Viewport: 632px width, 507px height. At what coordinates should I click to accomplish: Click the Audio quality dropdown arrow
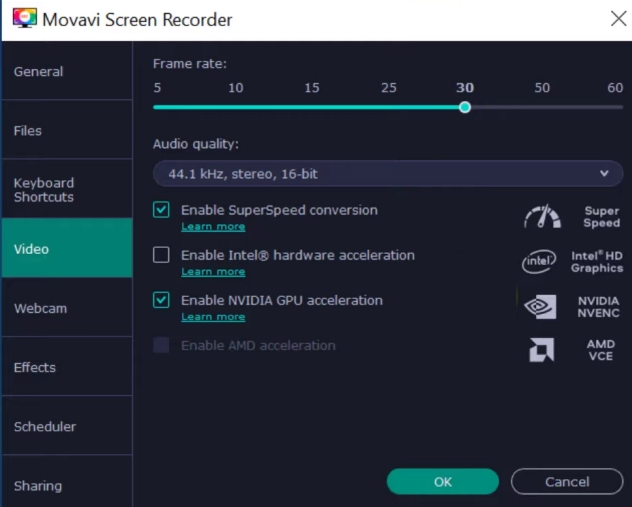click(604, 174)
